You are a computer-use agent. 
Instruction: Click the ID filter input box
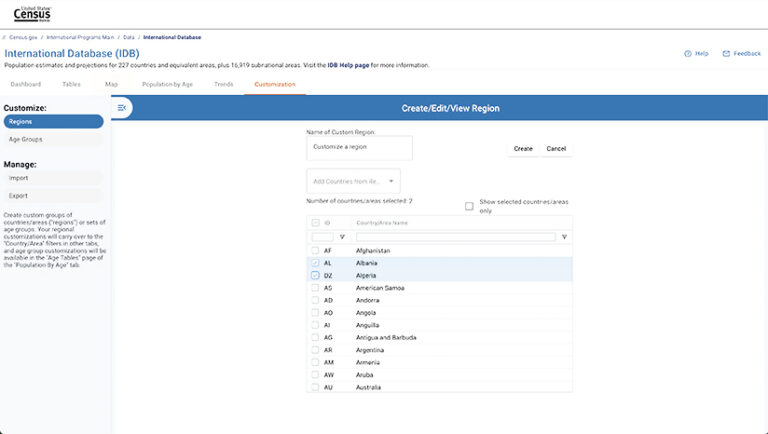[322, 237]
